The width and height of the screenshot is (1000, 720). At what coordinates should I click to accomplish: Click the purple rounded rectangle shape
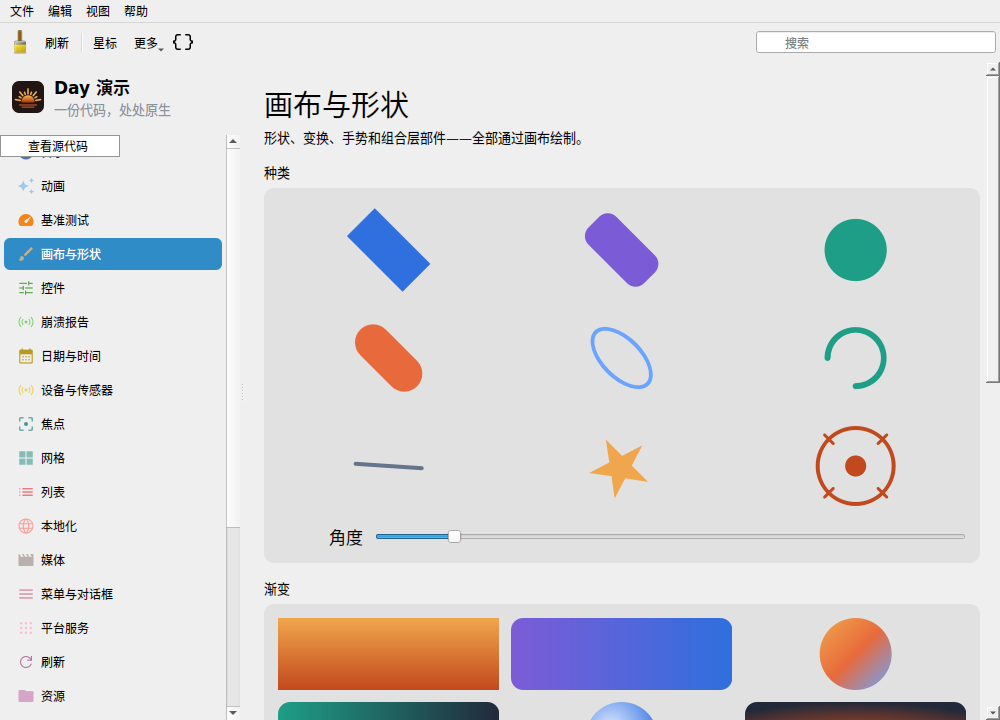(622, 250)
